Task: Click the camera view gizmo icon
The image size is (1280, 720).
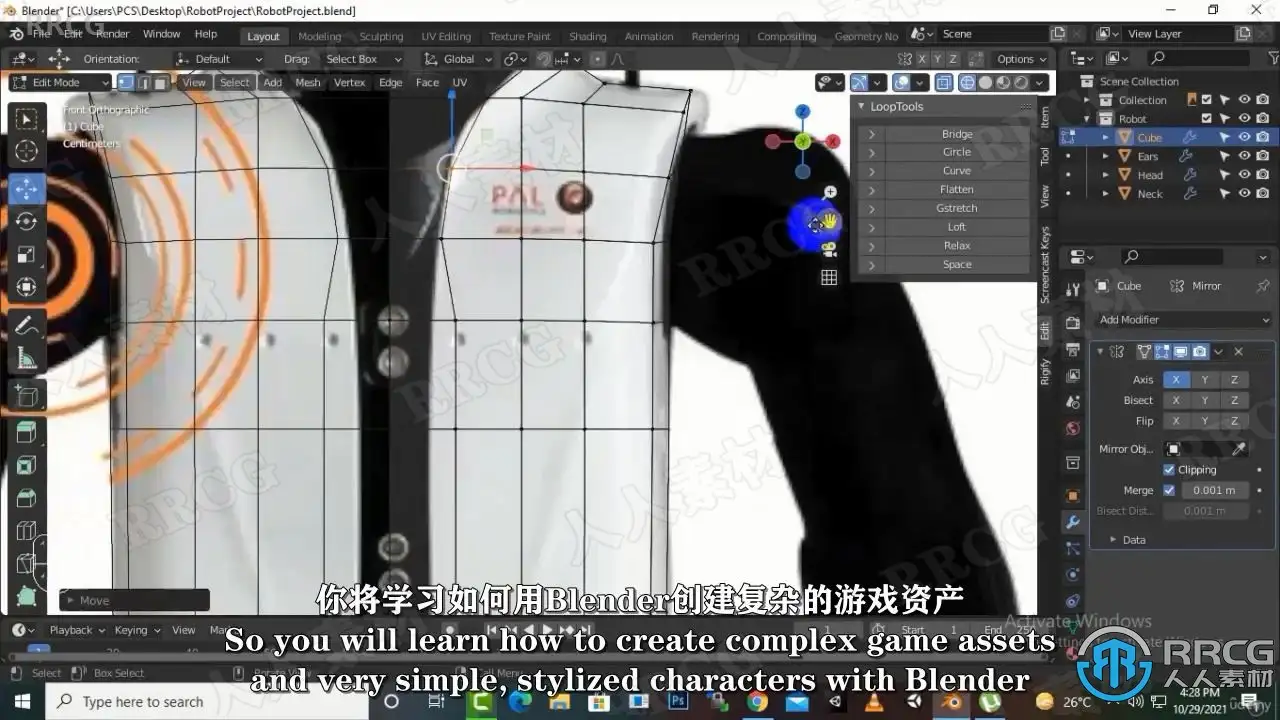Action: pos(829,250)
